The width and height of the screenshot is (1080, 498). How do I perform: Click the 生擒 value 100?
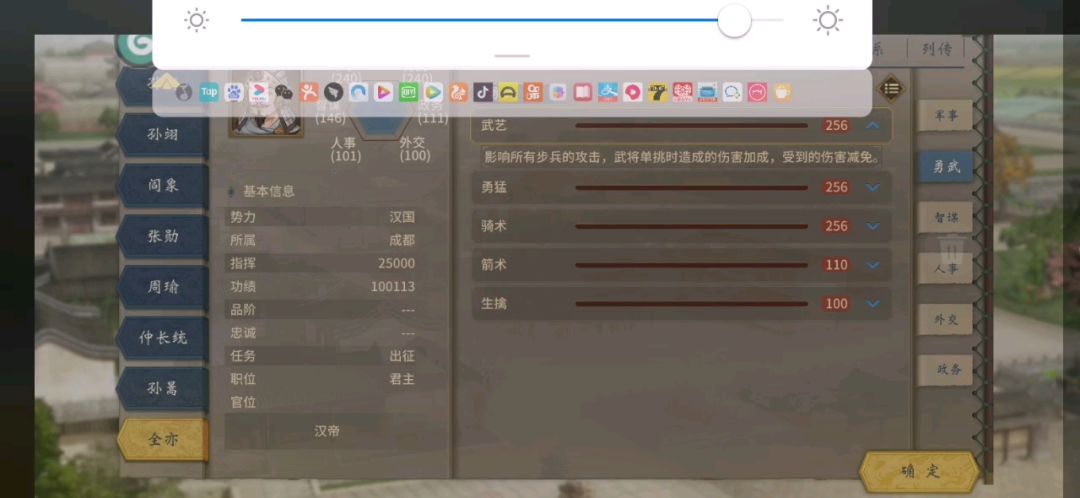pyautogui.click(x=836, y=304)
